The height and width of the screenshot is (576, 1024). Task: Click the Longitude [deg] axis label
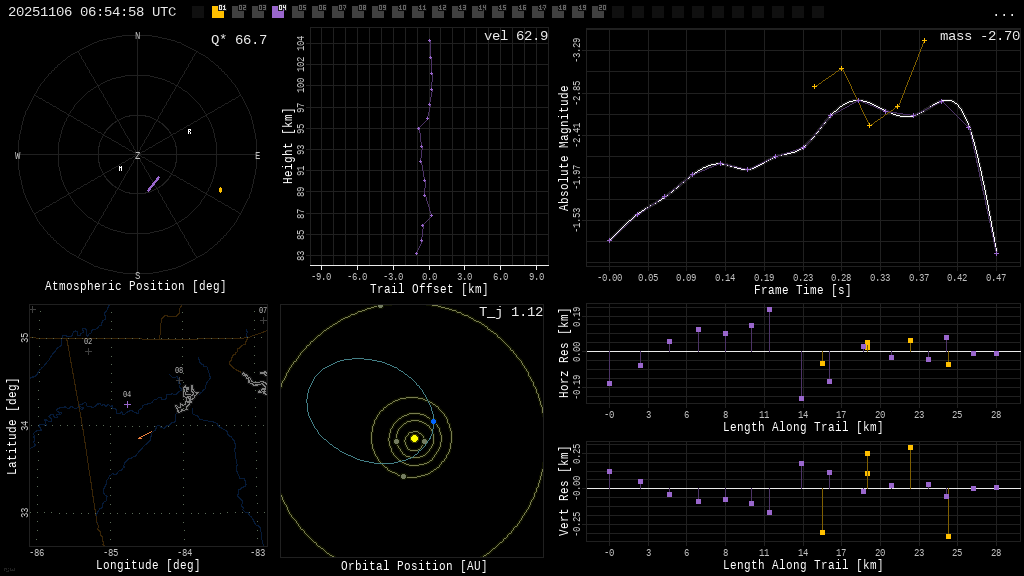click(x=148, y=565)
